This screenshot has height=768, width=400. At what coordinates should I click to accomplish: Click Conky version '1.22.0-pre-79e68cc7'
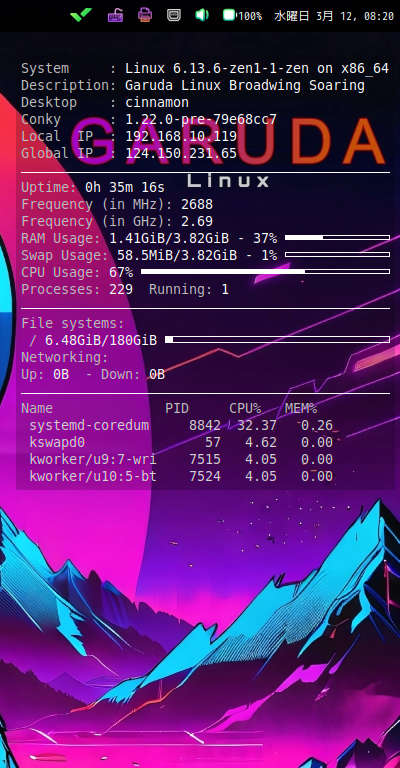201,119
